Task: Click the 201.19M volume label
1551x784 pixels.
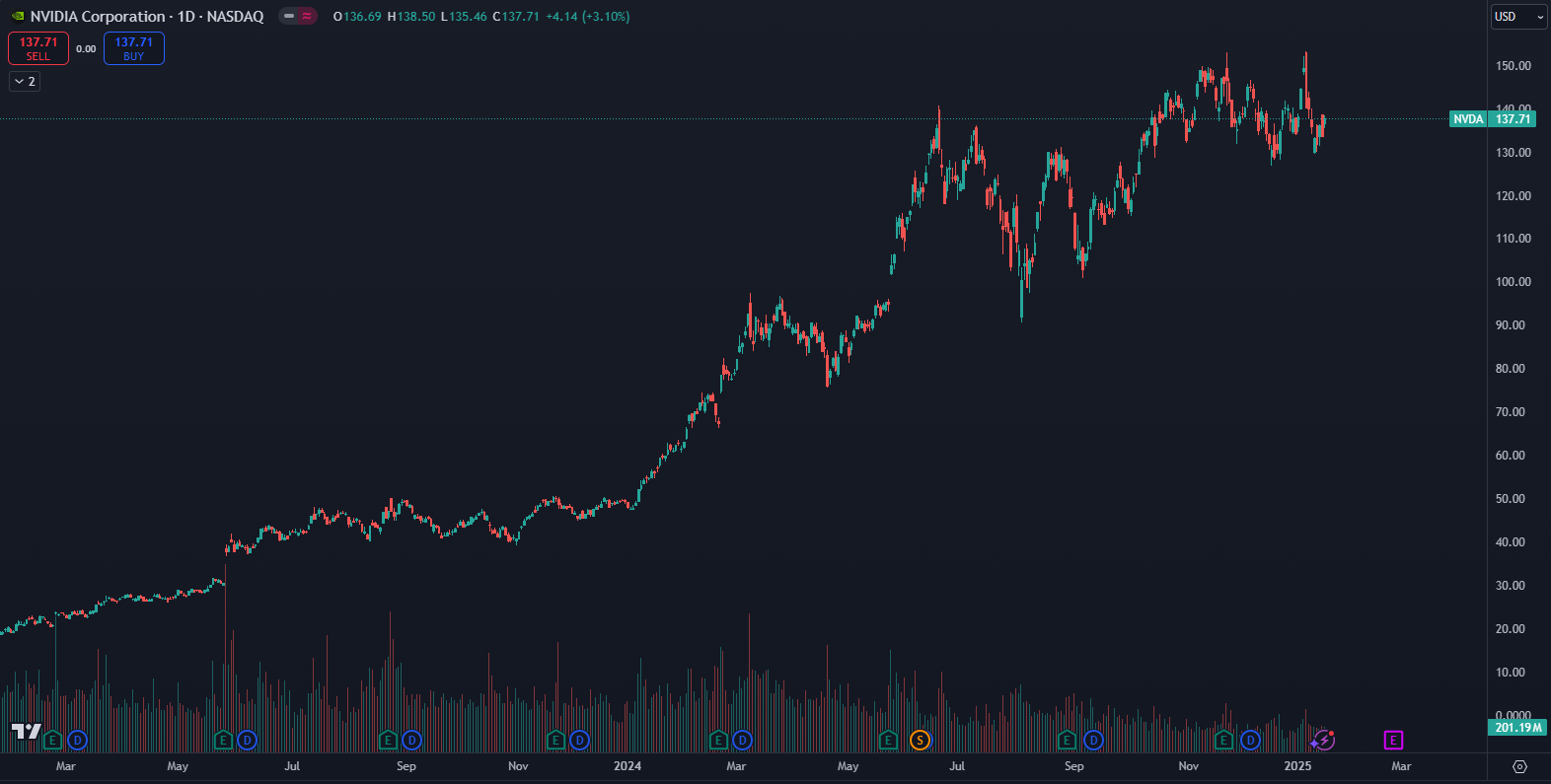Action: [1517, 728]
